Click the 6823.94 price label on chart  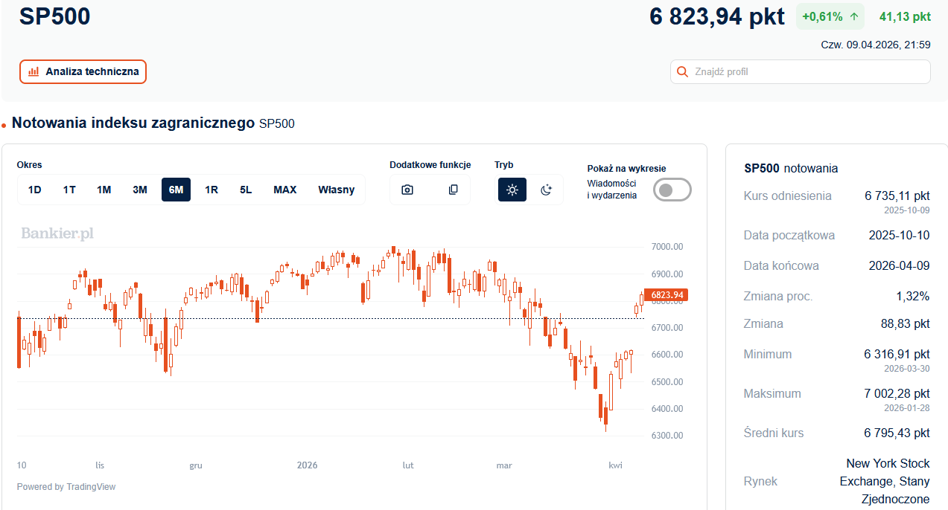pyautogui.click(x=666, y=295)
